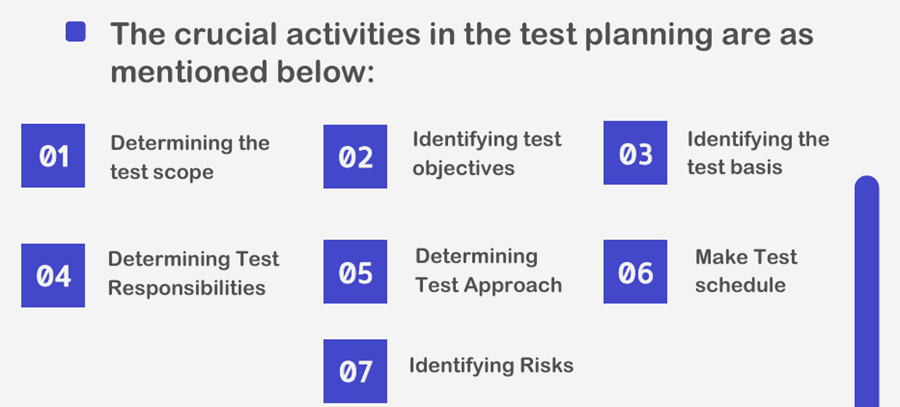The width and height of the screenshot is (900, 407).
Task: Click the vertical purple bar on the right
Action: [x=867, y=300]
